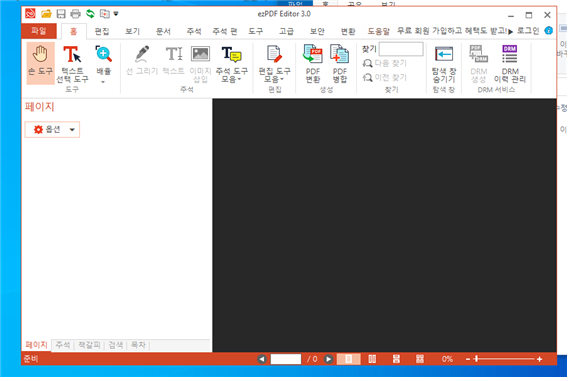Click the DRM 생성 icon
The width and height of the screenshot is (569, 381).
(478, 64)
